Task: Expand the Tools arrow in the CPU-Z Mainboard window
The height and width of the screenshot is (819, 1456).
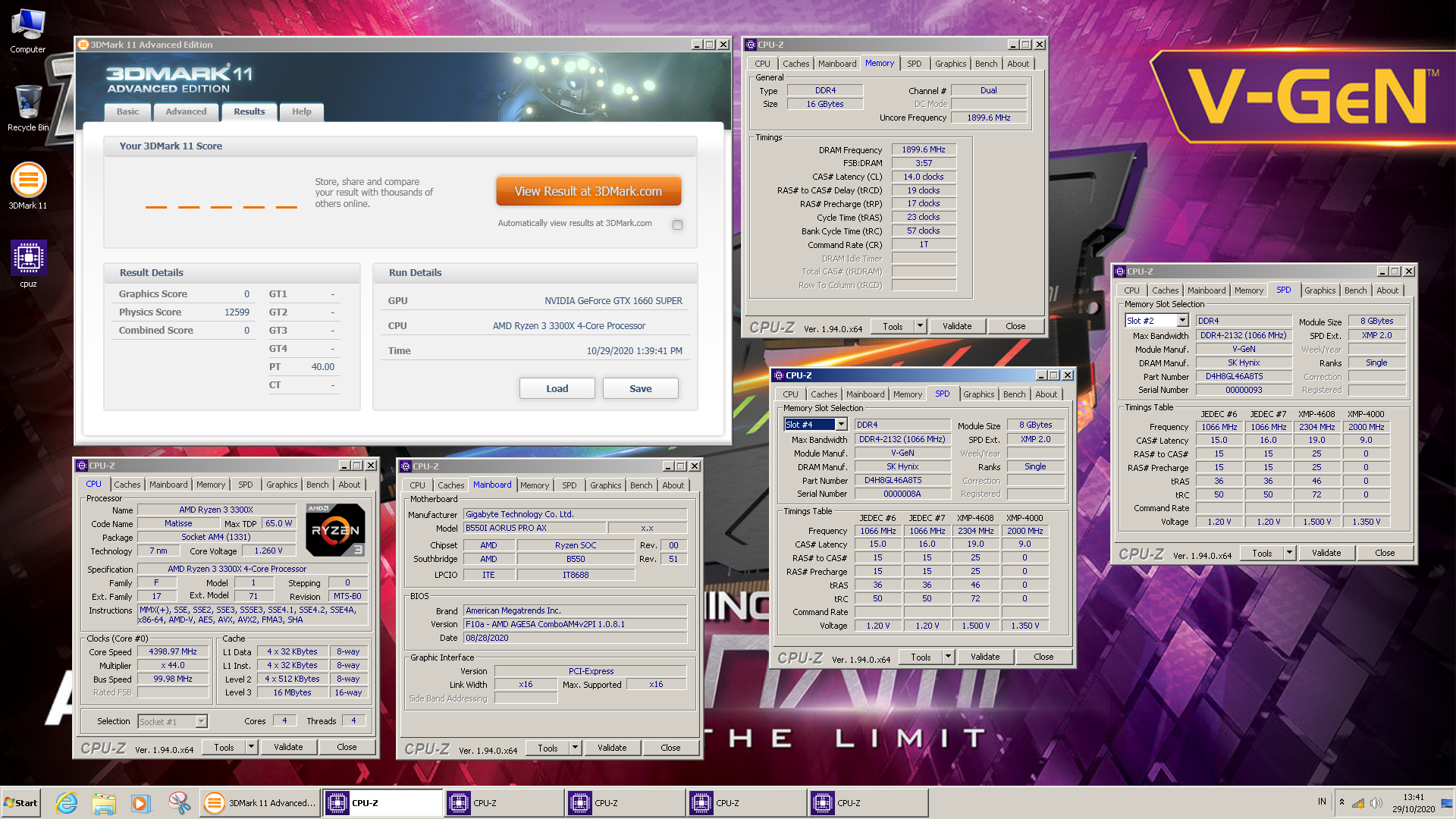Action: 575,748
